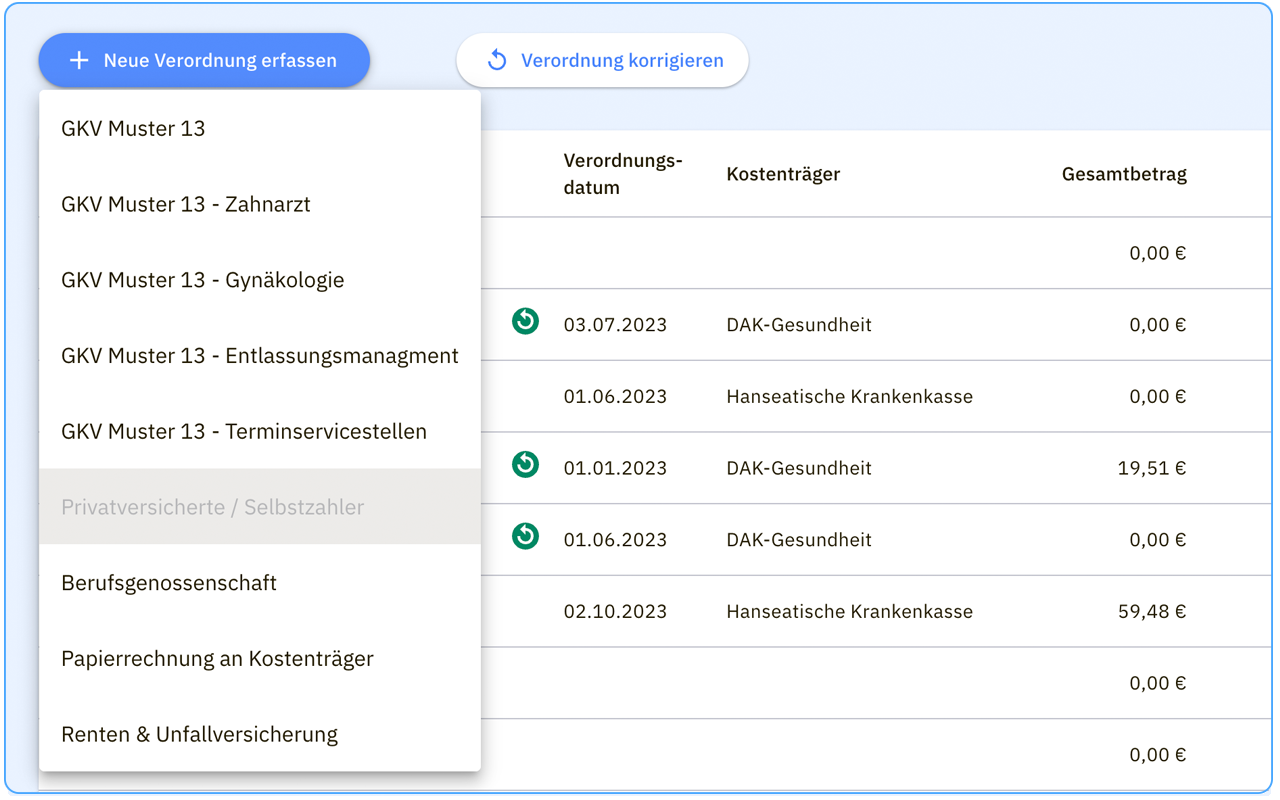This screenshot has height=800, width=1280.
Task: Choose GKV Muster 13 - Terminservicestellen
Action: [x=244, y=431]
